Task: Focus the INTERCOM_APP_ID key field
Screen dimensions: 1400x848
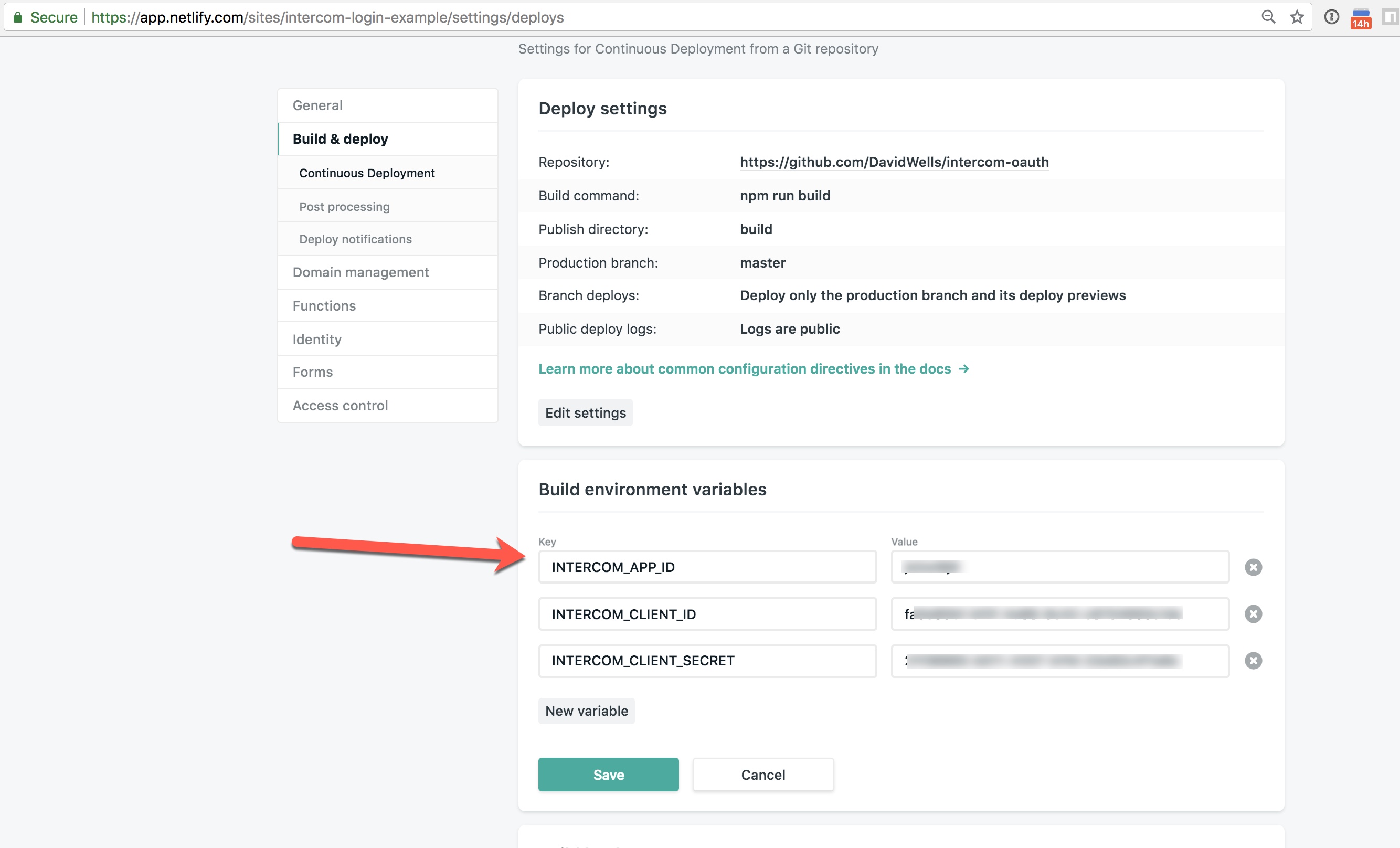Action: coord(707,567)
